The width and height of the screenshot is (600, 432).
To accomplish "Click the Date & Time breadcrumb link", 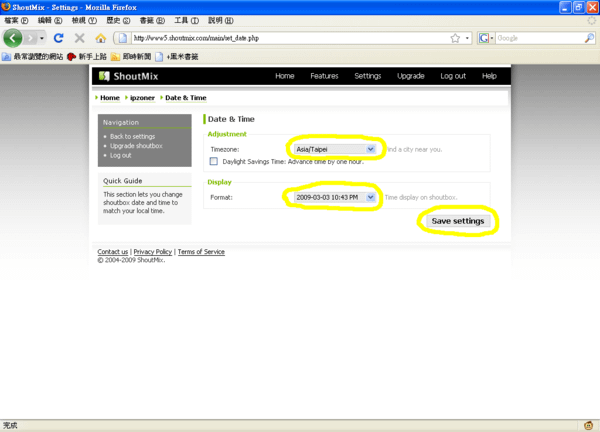I will [x=186, y=98].
